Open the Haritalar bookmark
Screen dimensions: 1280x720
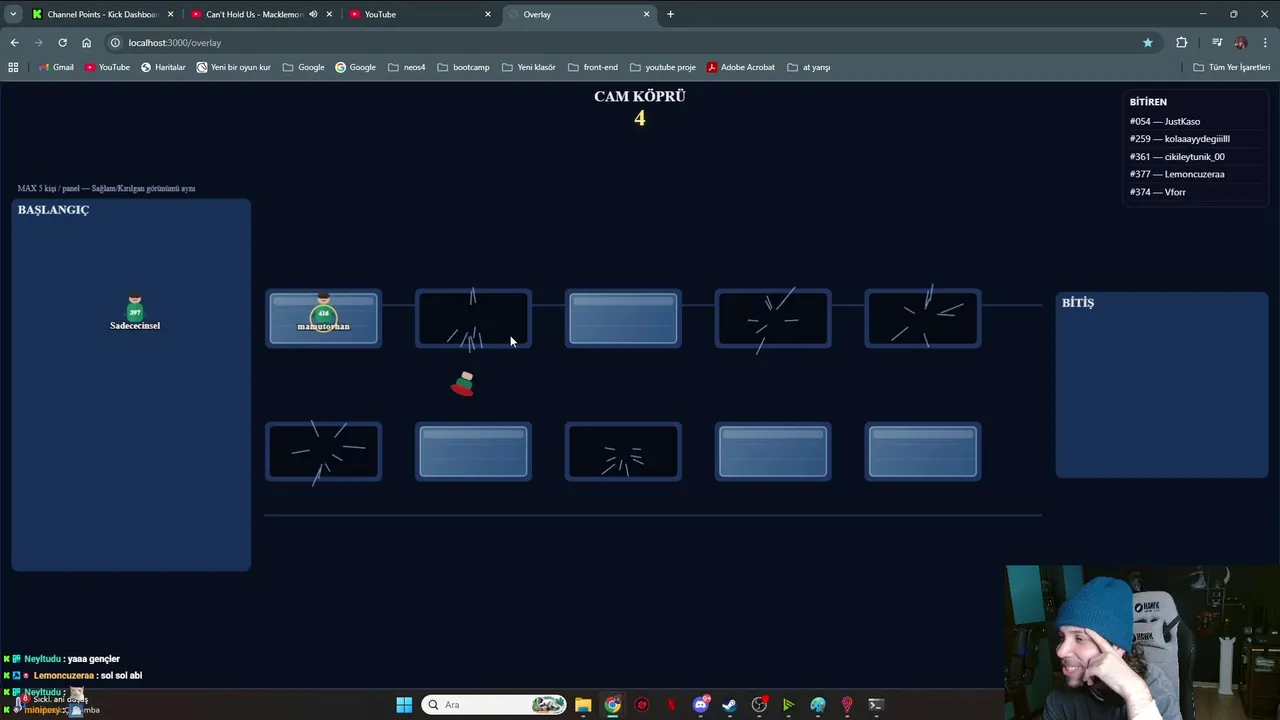pyautogui.click(x=163, y=67)
